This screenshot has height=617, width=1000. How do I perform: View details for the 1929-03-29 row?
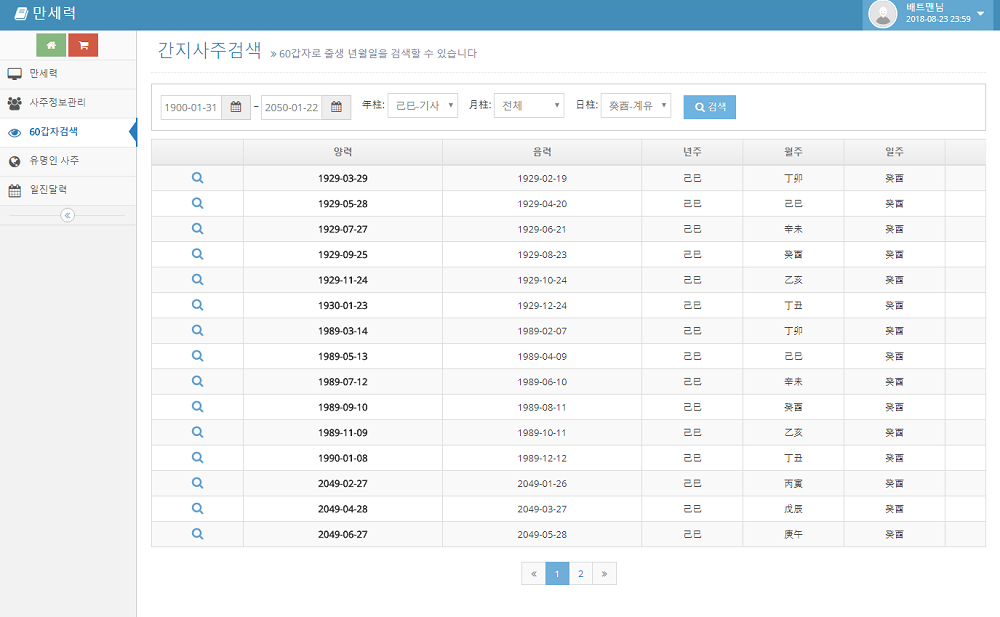[198, 178]
